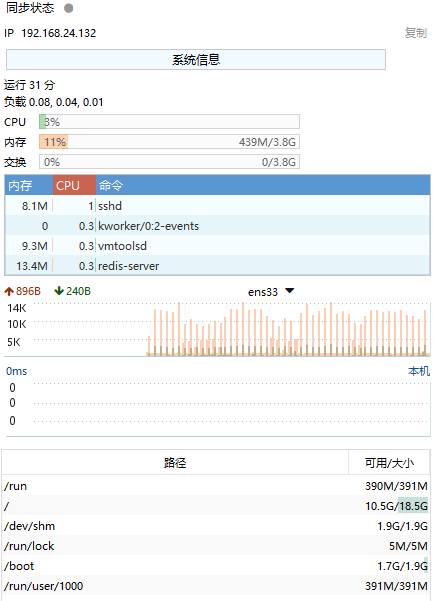The width and height of the screenshot is (433, 601).
Task: Sort process list by CPU column
Action: pyautogui.click(x=74, y=186)
